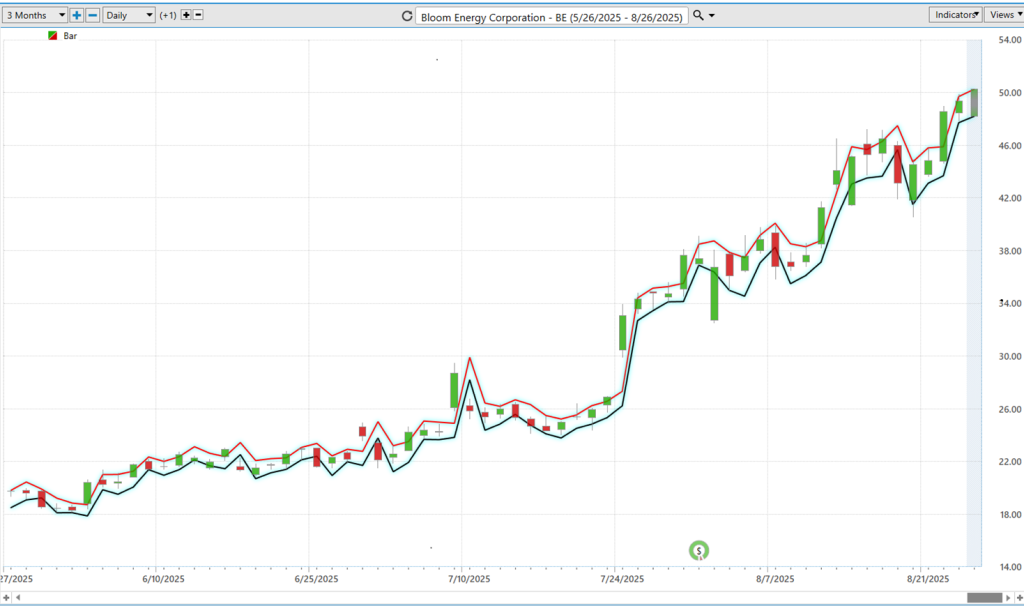Click the blue minus zoom-out button
The image size is (1024, 606).
click(x=92, y=15)
